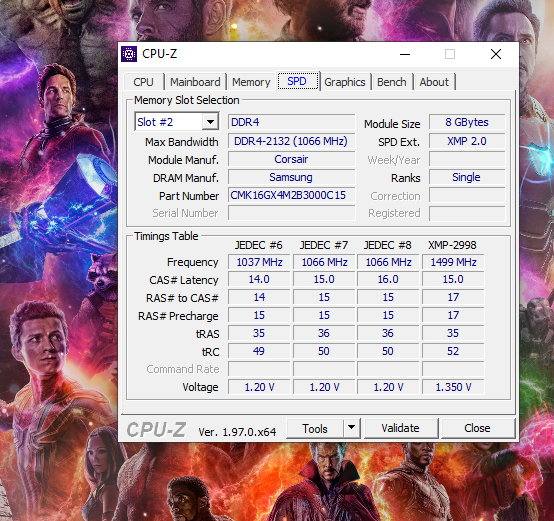554x521 pixels.
Task: Click the DDR4 memory type field
Action: coord(291,122)
